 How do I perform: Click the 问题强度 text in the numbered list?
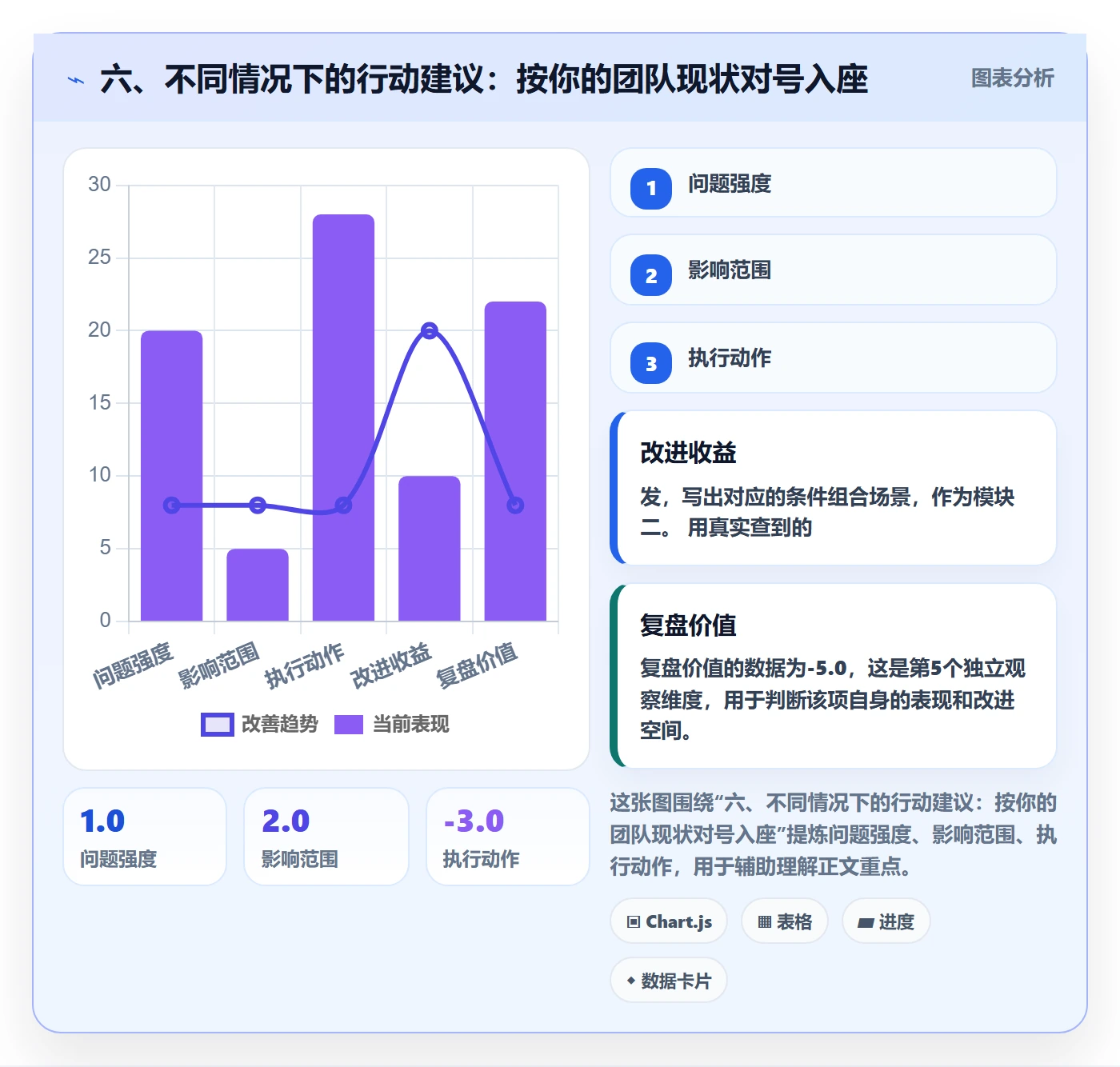coord(730,184)
